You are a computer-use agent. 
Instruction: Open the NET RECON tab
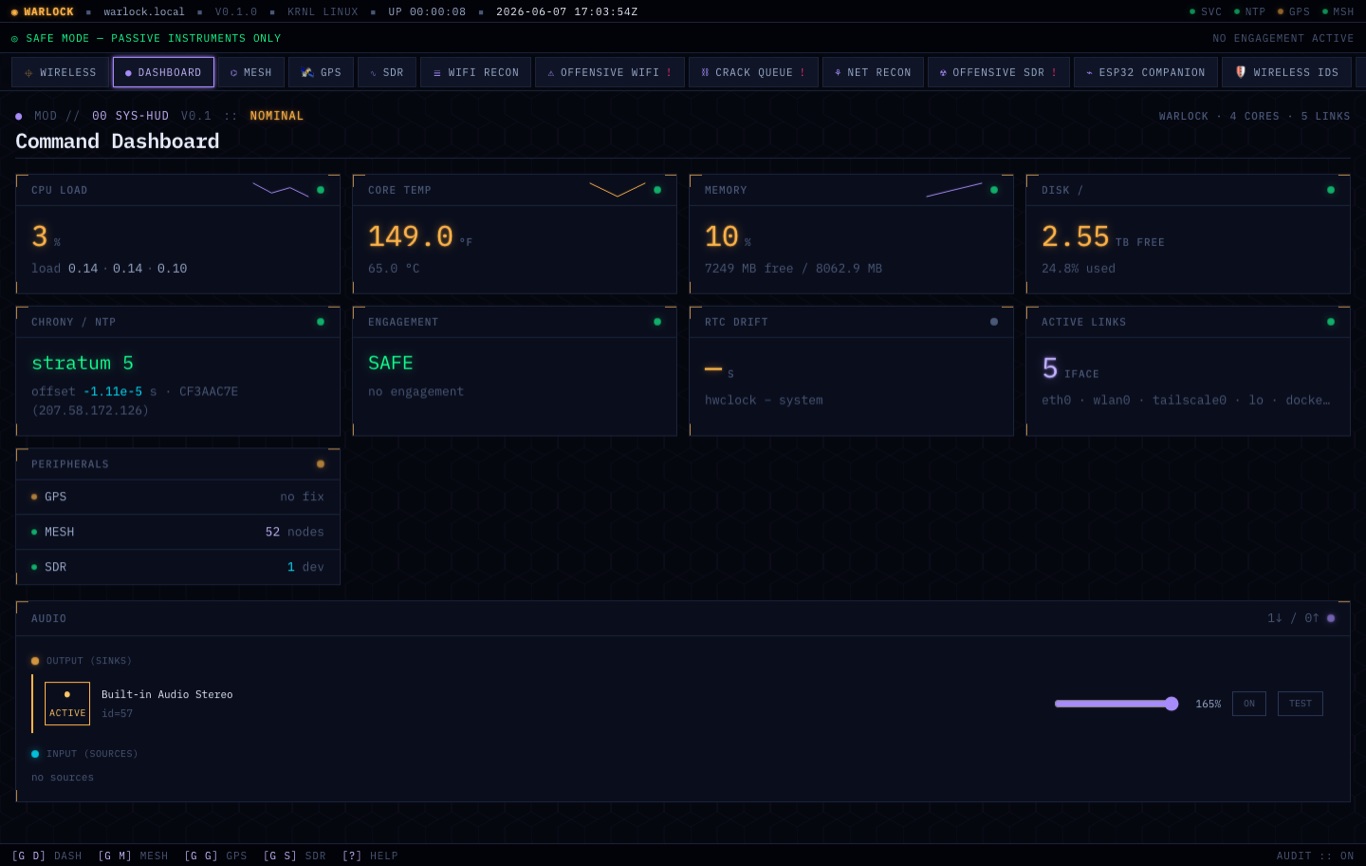click(873, 72)
